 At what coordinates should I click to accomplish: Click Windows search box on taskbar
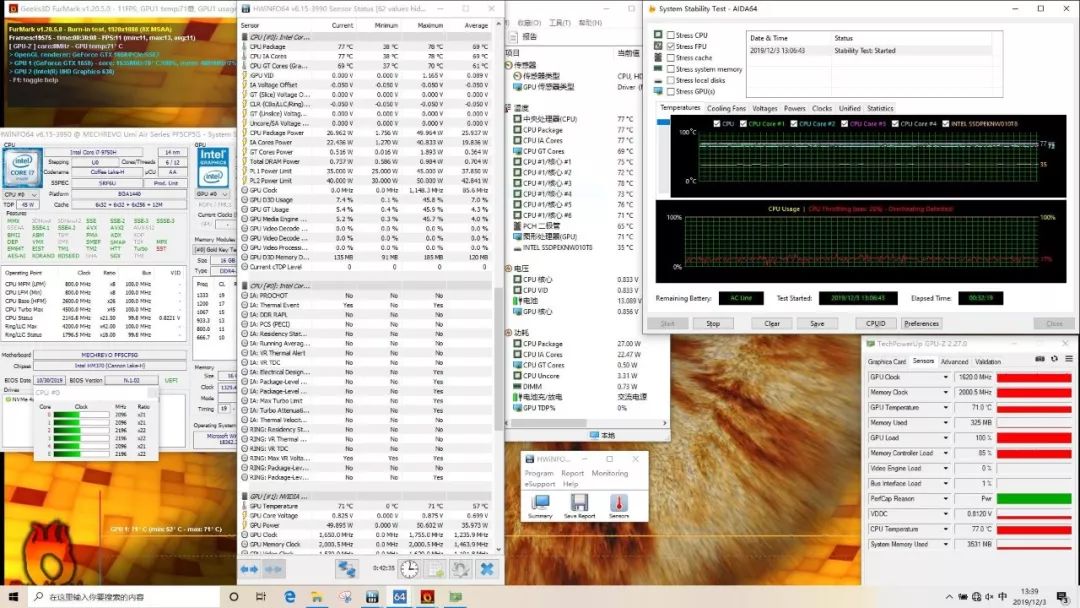(124, 596)
